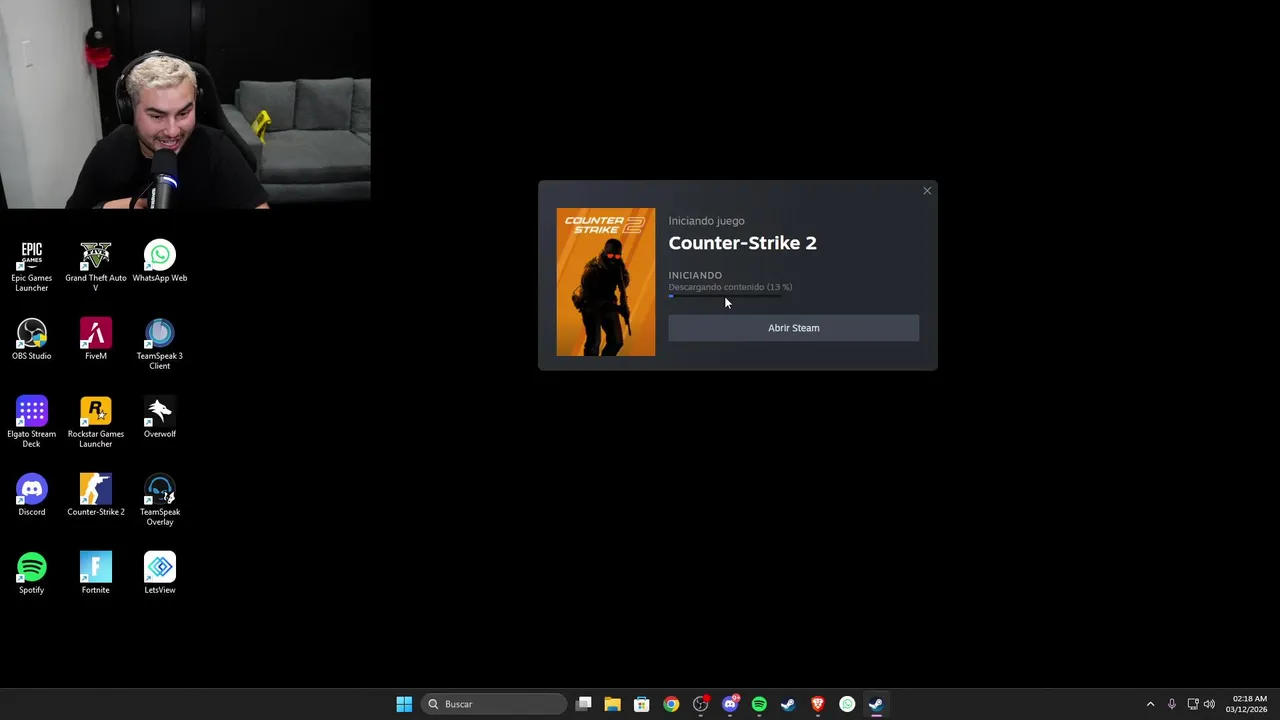1280x720 pixels.
Task: Click the microphone icon in system tray
Action: 1172,704
